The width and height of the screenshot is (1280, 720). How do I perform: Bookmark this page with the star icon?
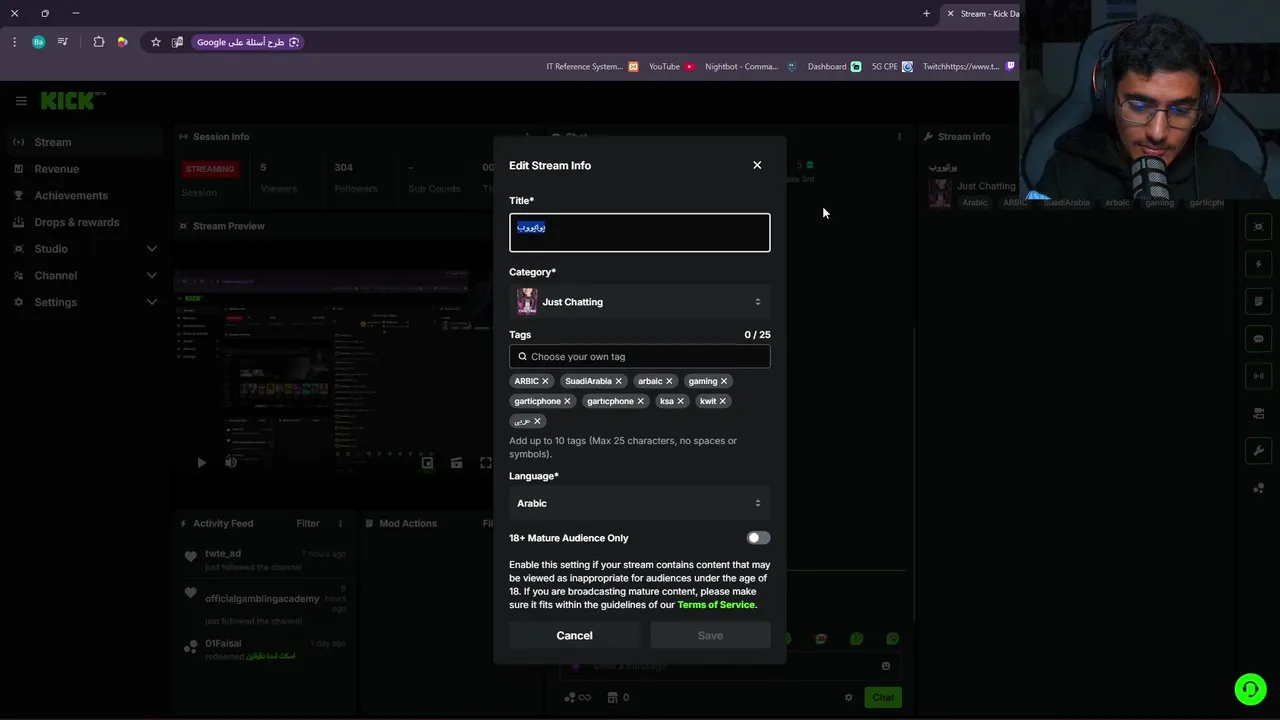(x=155, y=42)
